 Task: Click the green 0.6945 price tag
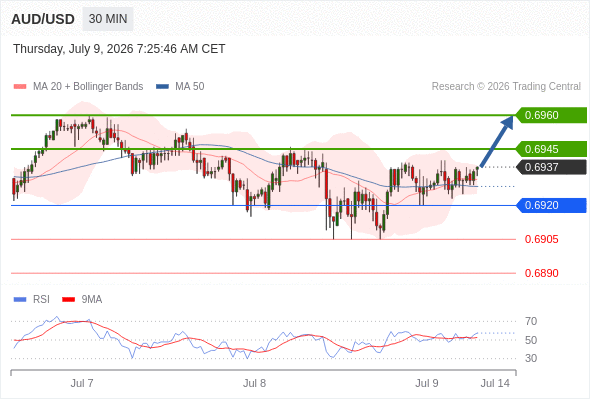551,149
